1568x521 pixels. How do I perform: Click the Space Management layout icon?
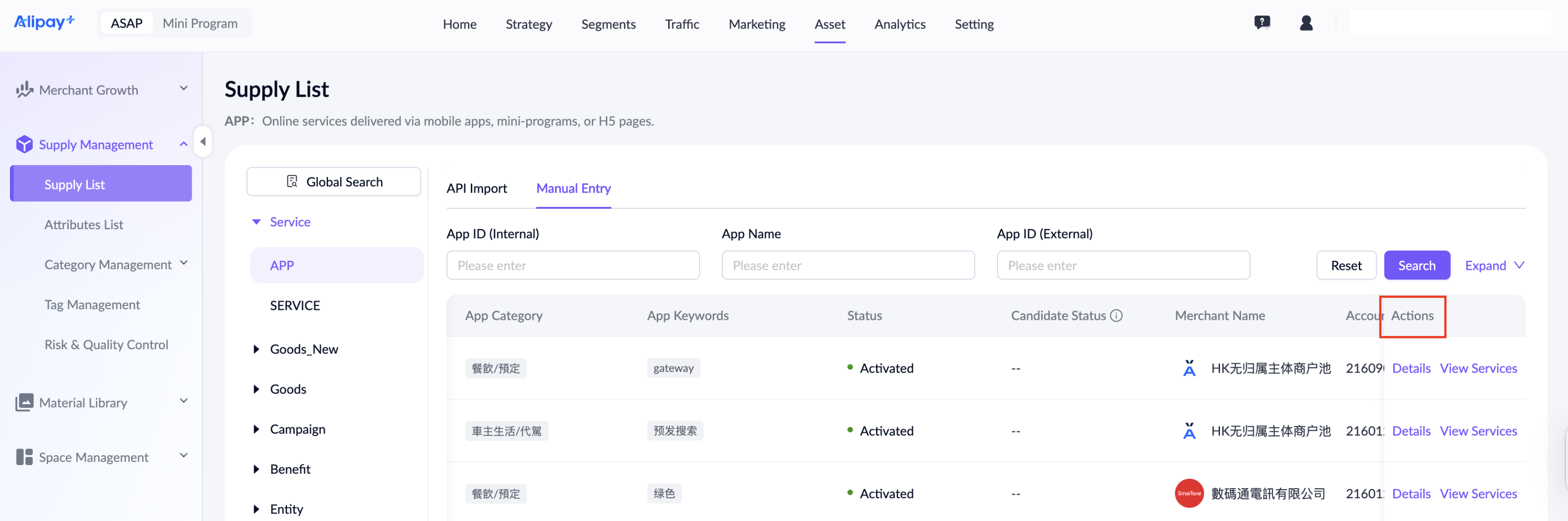(24, 457)
